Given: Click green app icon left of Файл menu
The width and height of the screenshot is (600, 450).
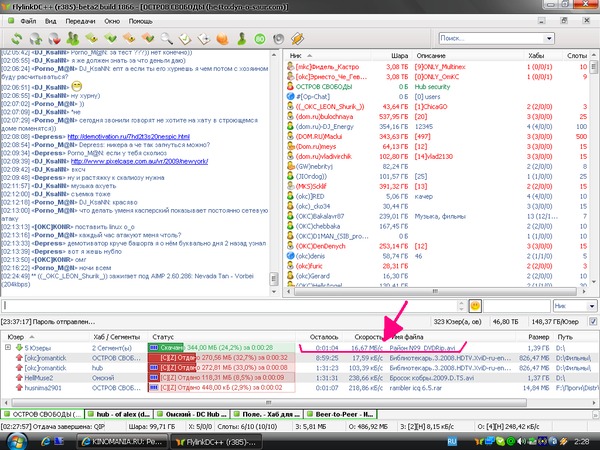Looking at the screenshot, I should [x=11, y=21].
